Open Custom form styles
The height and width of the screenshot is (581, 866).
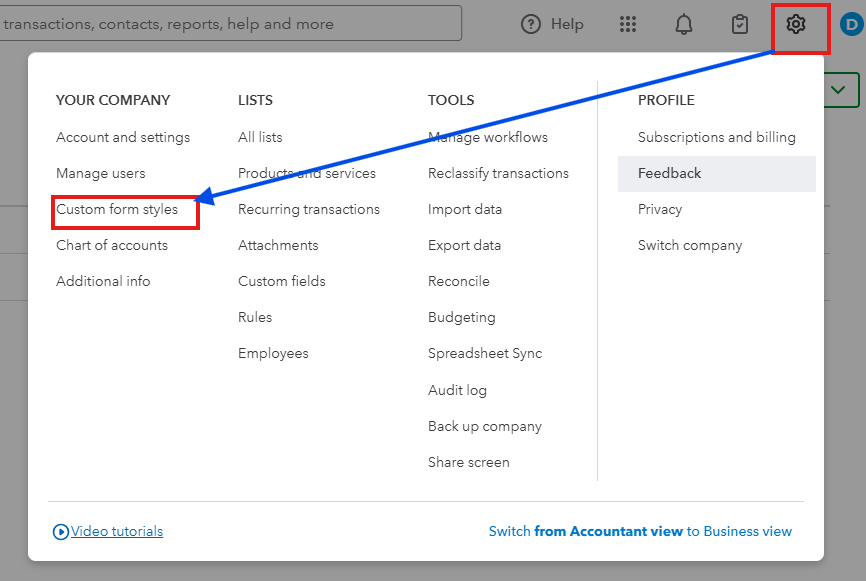pos(117,210)
